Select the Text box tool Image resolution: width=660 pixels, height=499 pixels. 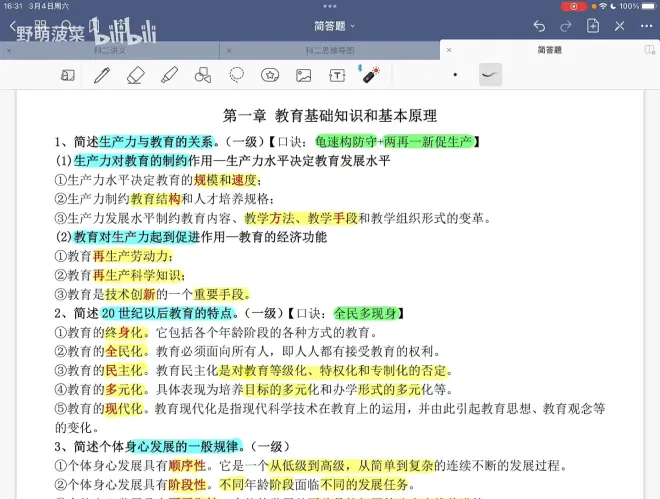[x=338, y=75]
